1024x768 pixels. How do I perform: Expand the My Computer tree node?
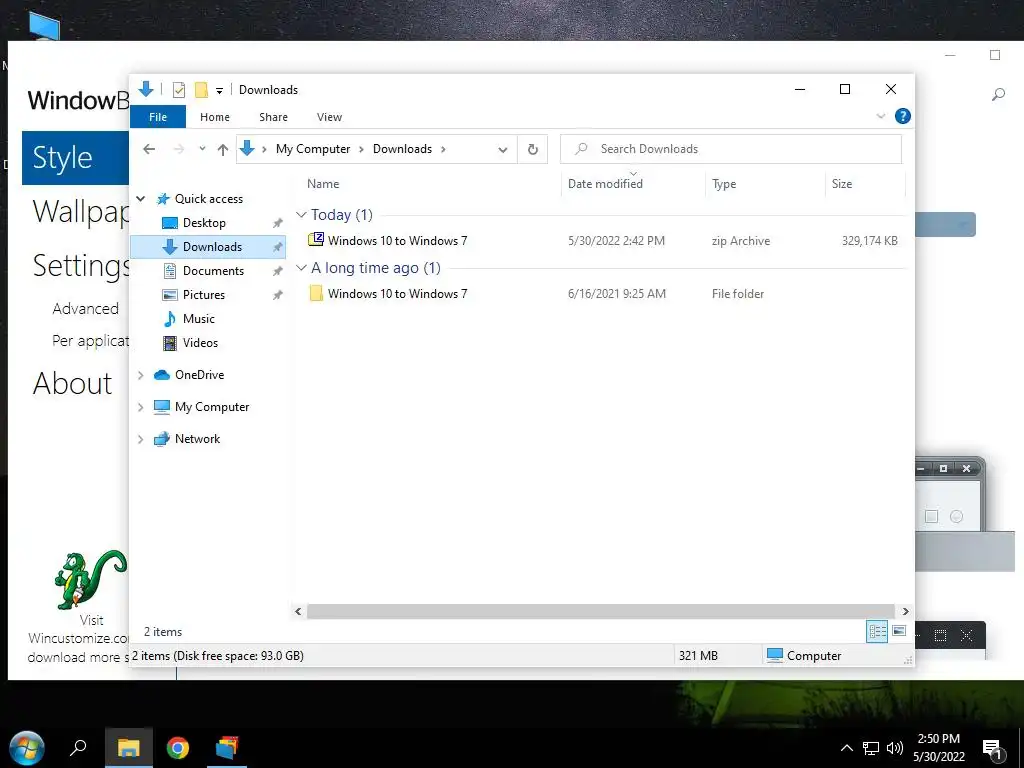(x=140, y=407)
